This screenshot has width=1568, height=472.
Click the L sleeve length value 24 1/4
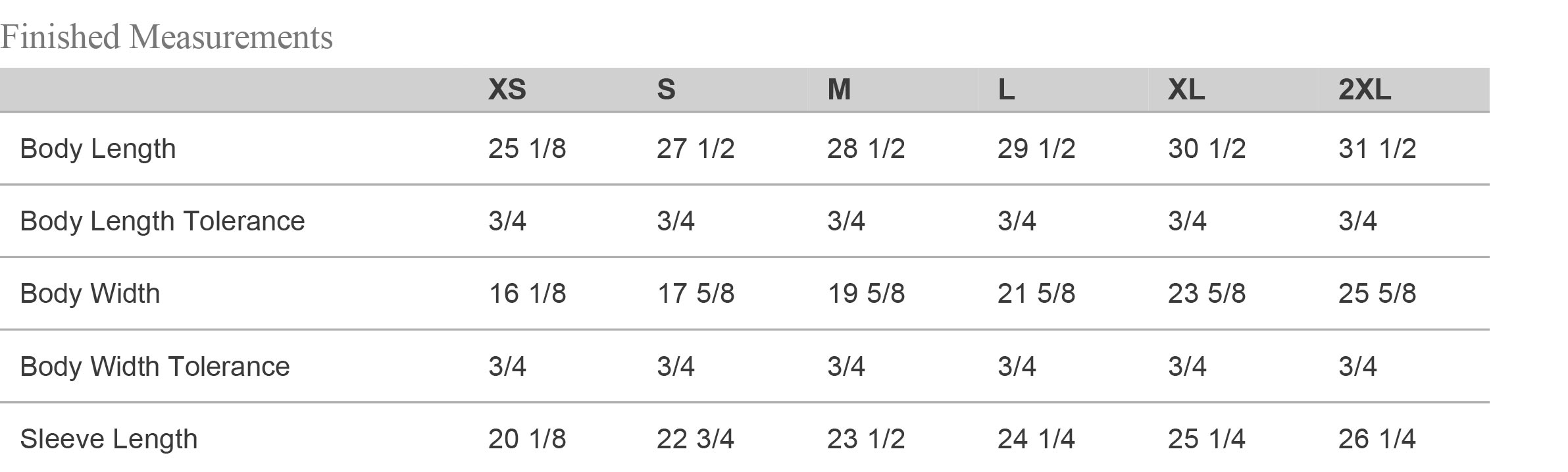point(1036,439)
